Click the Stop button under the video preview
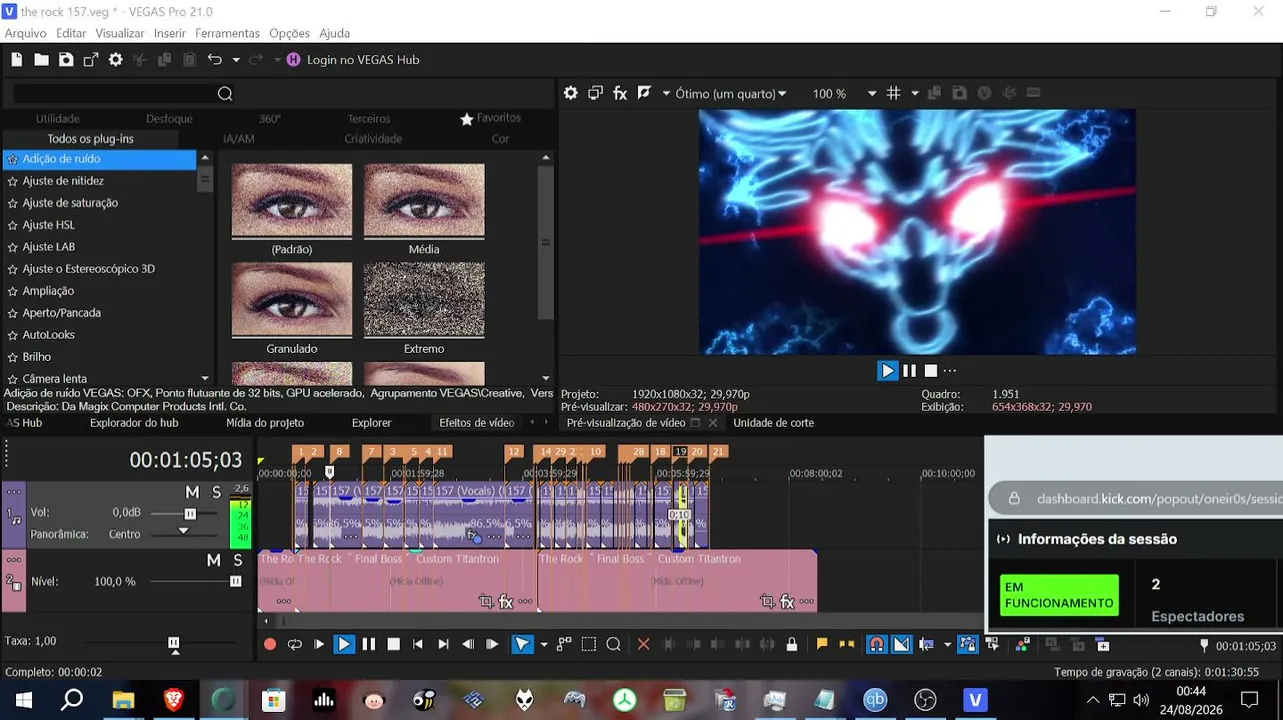This screenshot has width=1283, height=720. (931, 371)
